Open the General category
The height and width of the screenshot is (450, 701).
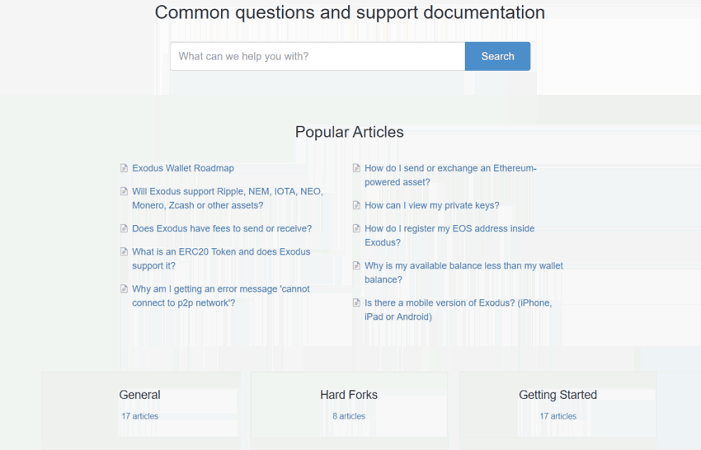point(140,395)
